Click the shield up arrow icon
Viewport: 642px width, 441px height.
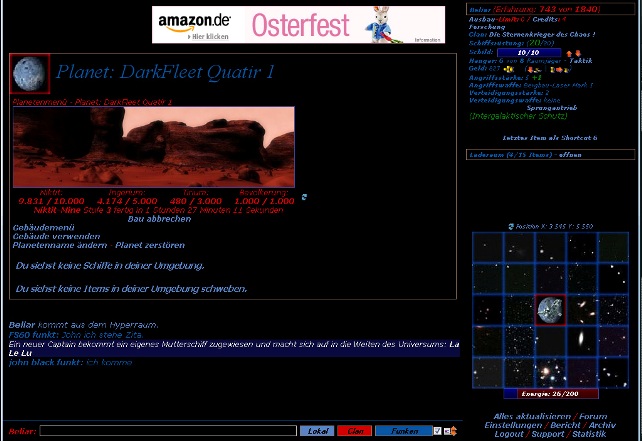tap(569, 53)
